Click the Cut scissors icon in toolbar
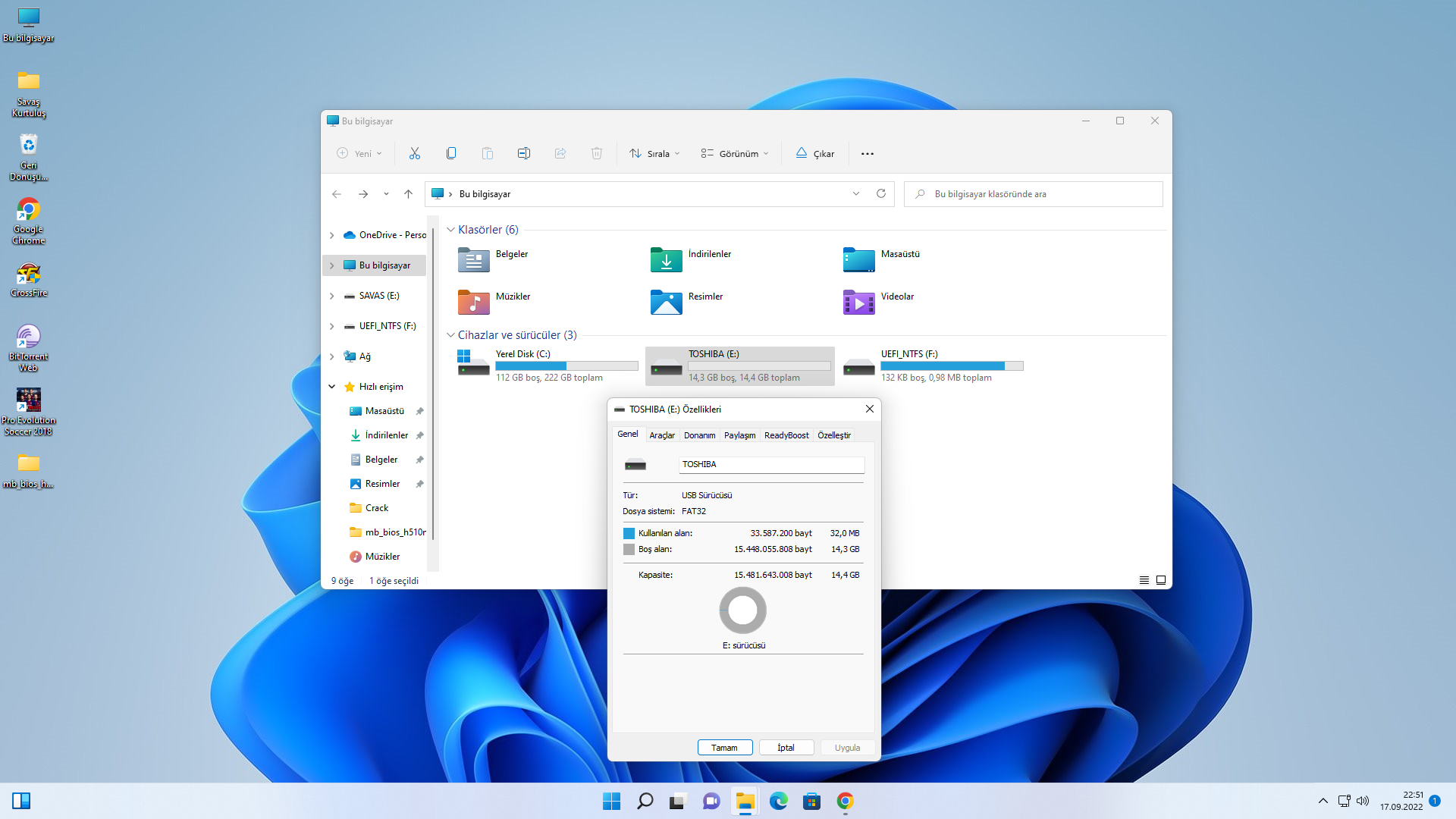The image size is (1456, 819). point(415,153)
